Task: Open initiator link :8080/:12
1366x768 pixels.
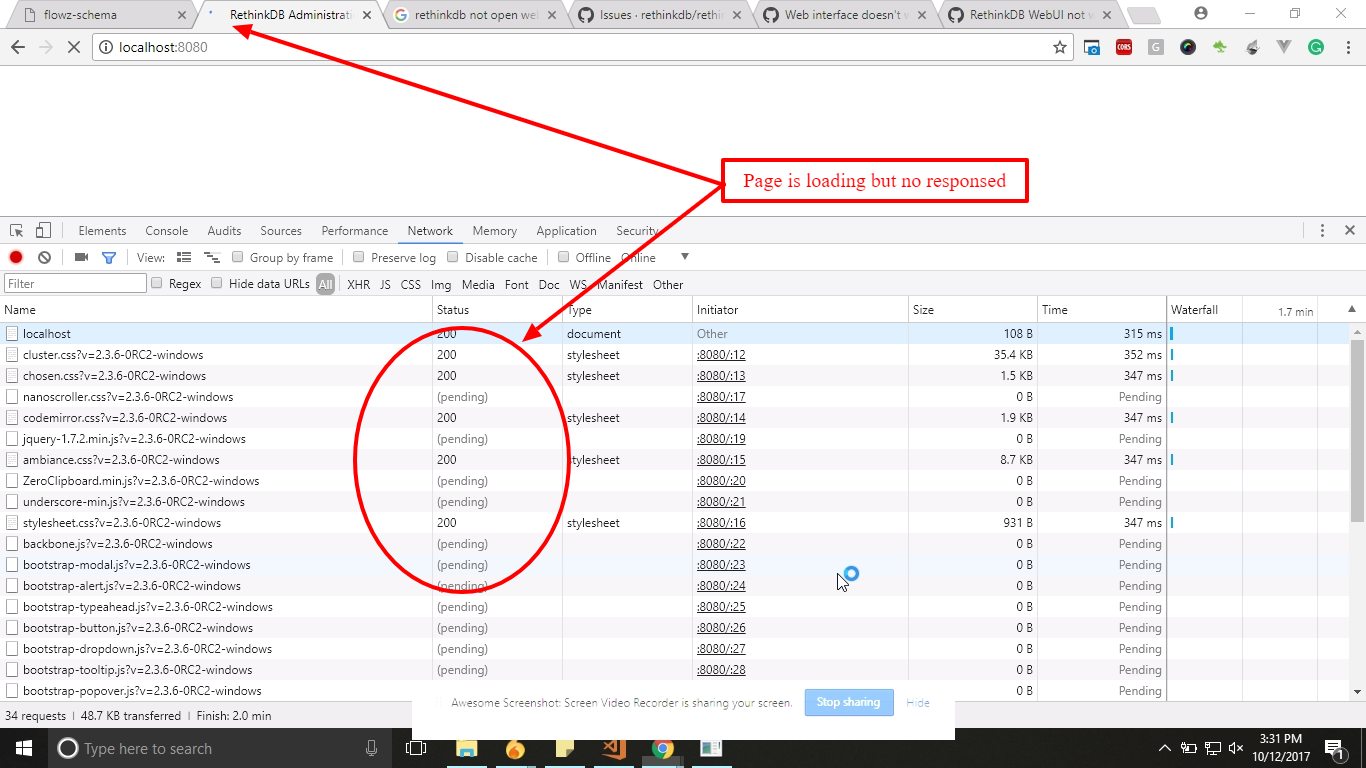Action: 721,355
